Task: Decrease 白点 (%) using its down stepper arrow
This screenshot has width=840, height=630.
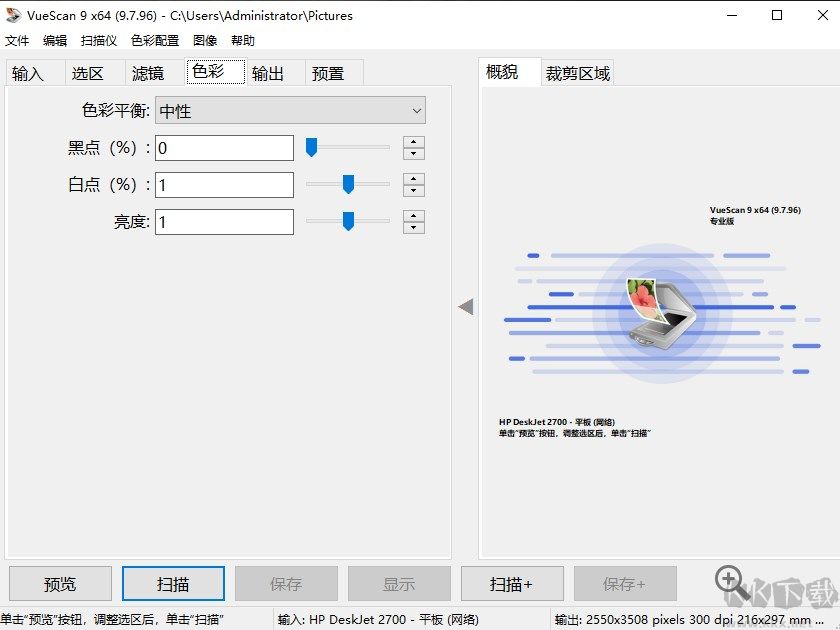Action: (x=413, y=190)
